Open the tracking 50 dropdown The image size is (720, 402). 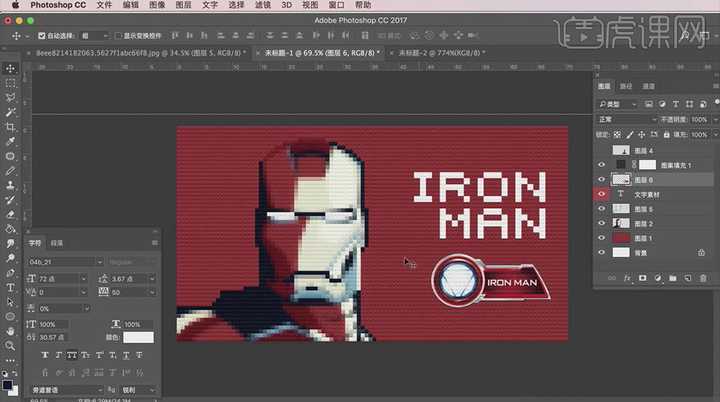coord(152,292)
